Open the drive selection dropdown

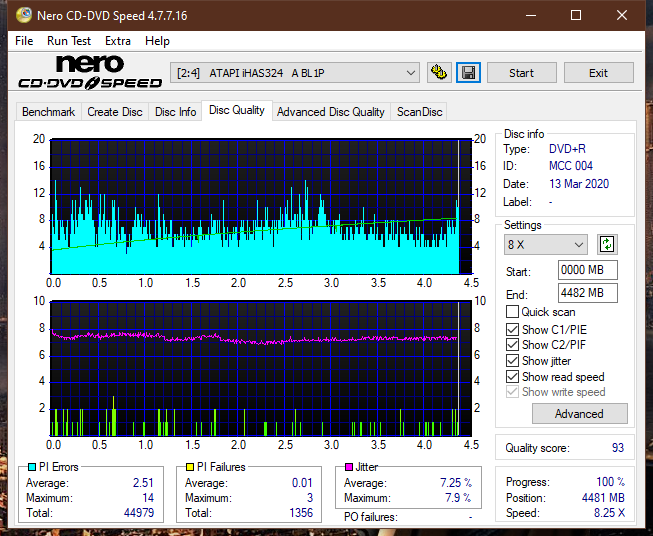[294, 73]
